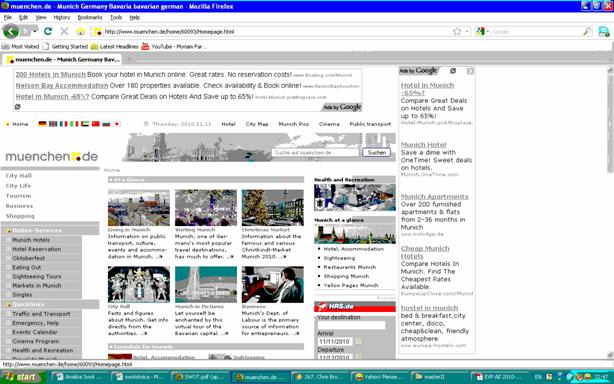Open Living in Munich thumbnail image
This screenshot has width=614, height=384.
[x=139, y=207]
